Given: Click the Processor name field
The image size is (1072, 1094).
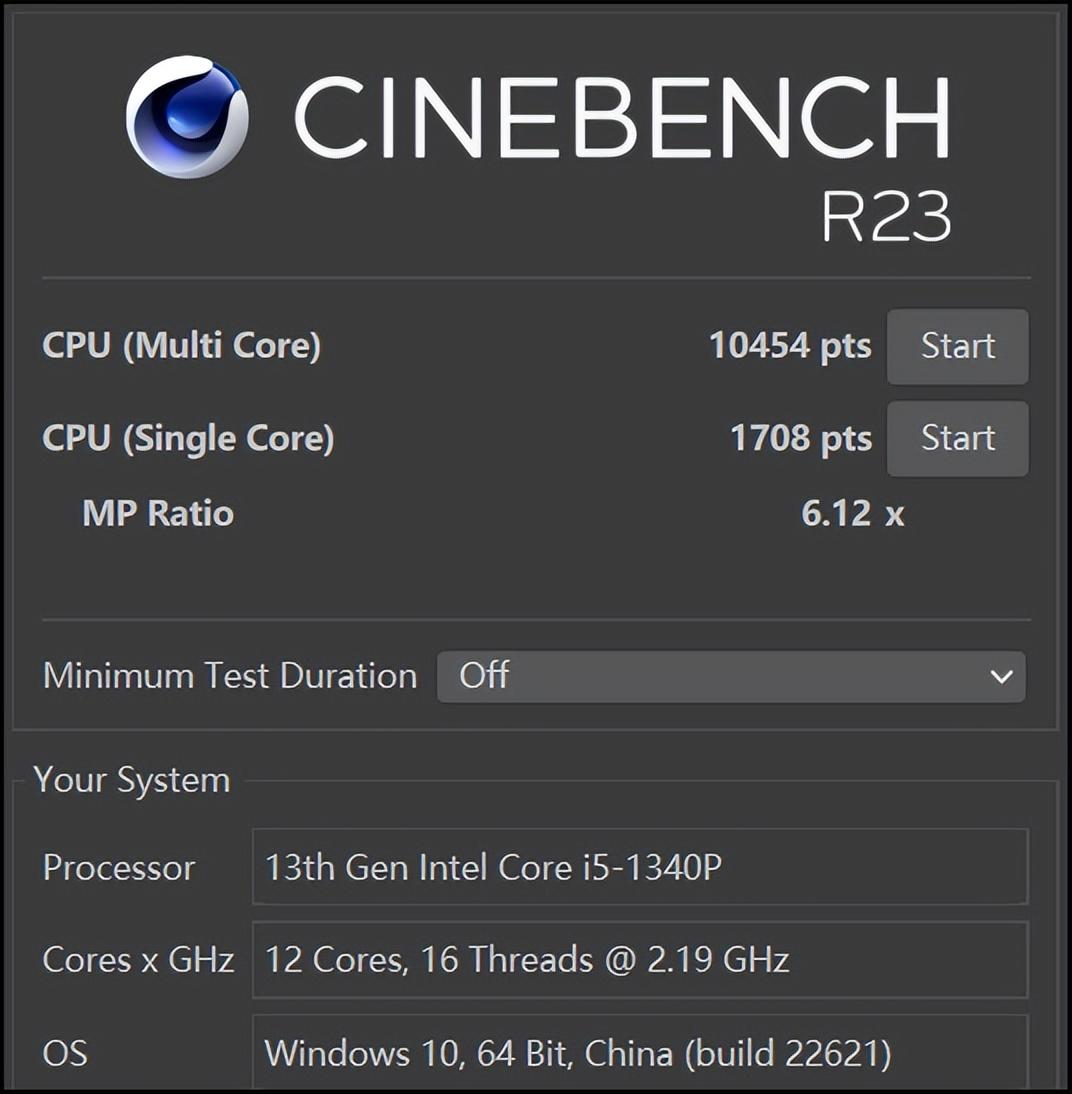Looking at the screenshot, I should [x=640, y=867].
